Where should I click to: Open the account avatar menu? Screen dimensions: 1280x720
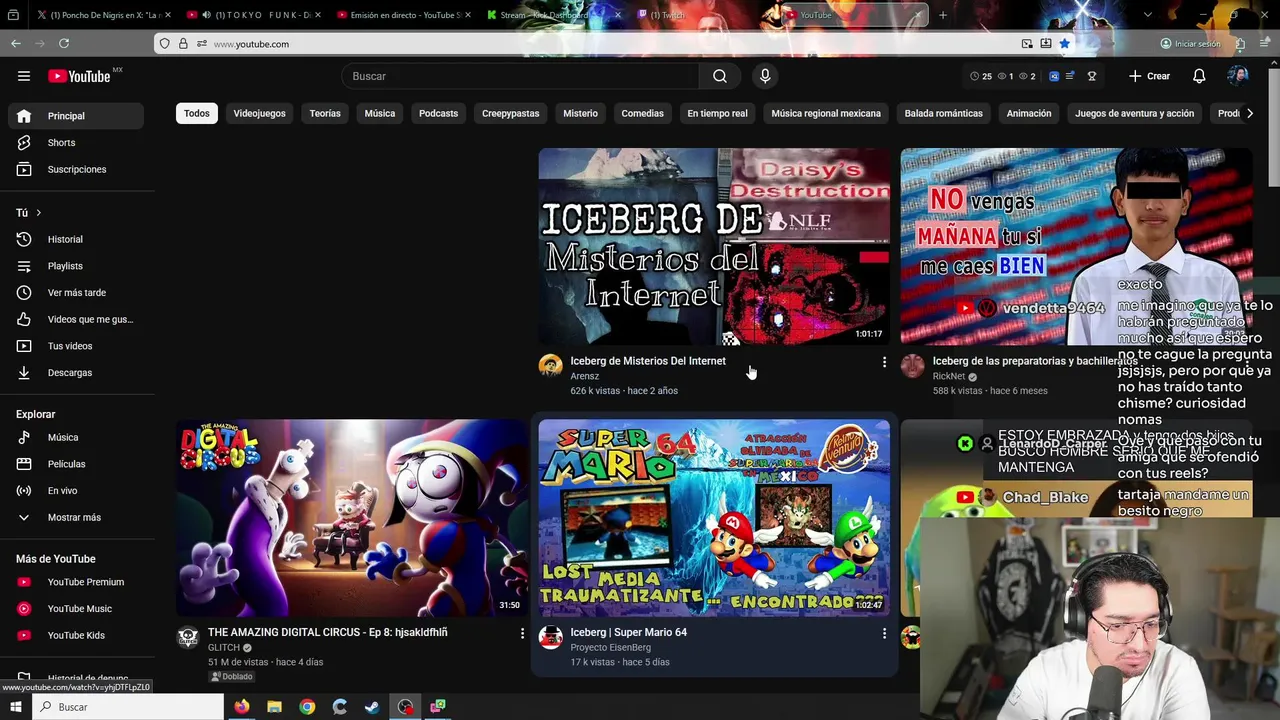click(1238, 76)
